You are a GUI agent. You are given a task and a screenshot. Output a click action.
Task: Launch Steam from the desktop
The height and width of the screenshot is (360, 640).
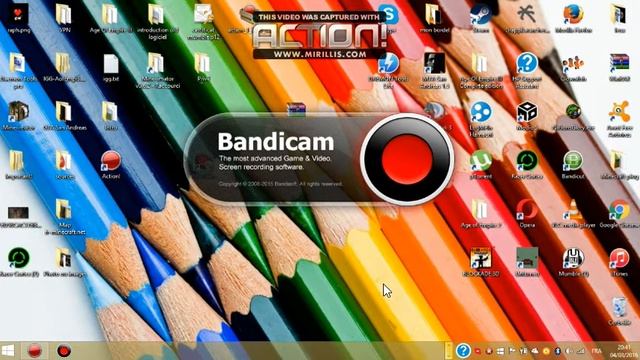tap(480, 18)
